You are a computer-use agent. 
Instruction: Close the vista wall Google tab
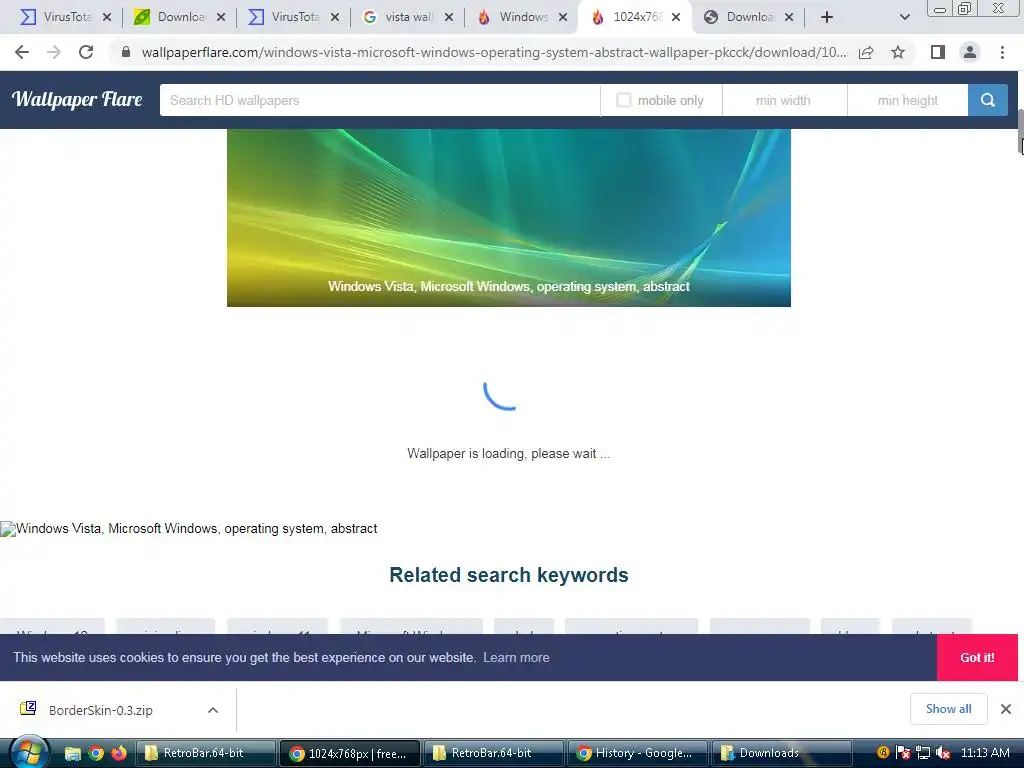[x=449, y=17]
